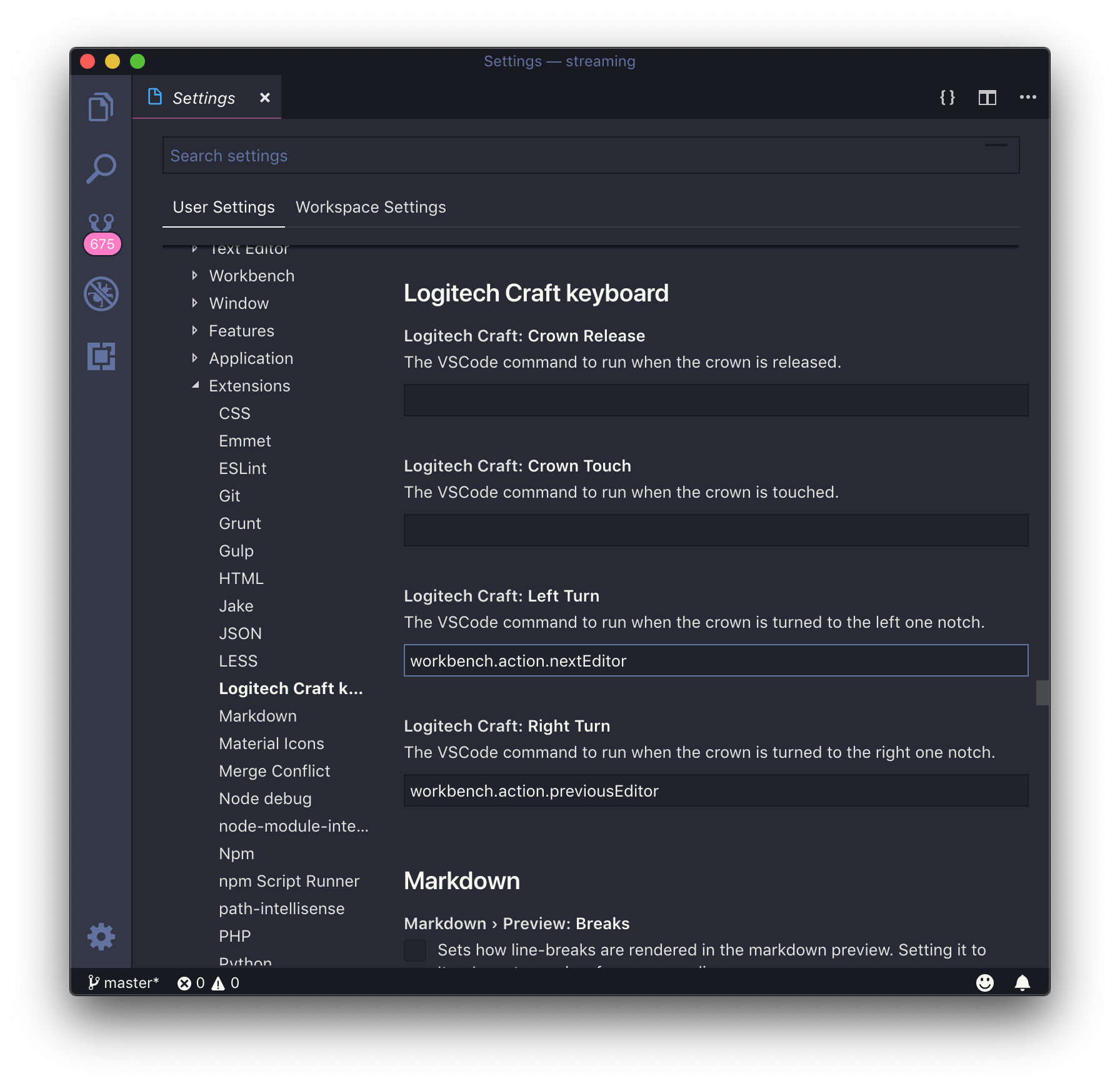
Task: Select Material Icons in the list
Action: point(271,743)
